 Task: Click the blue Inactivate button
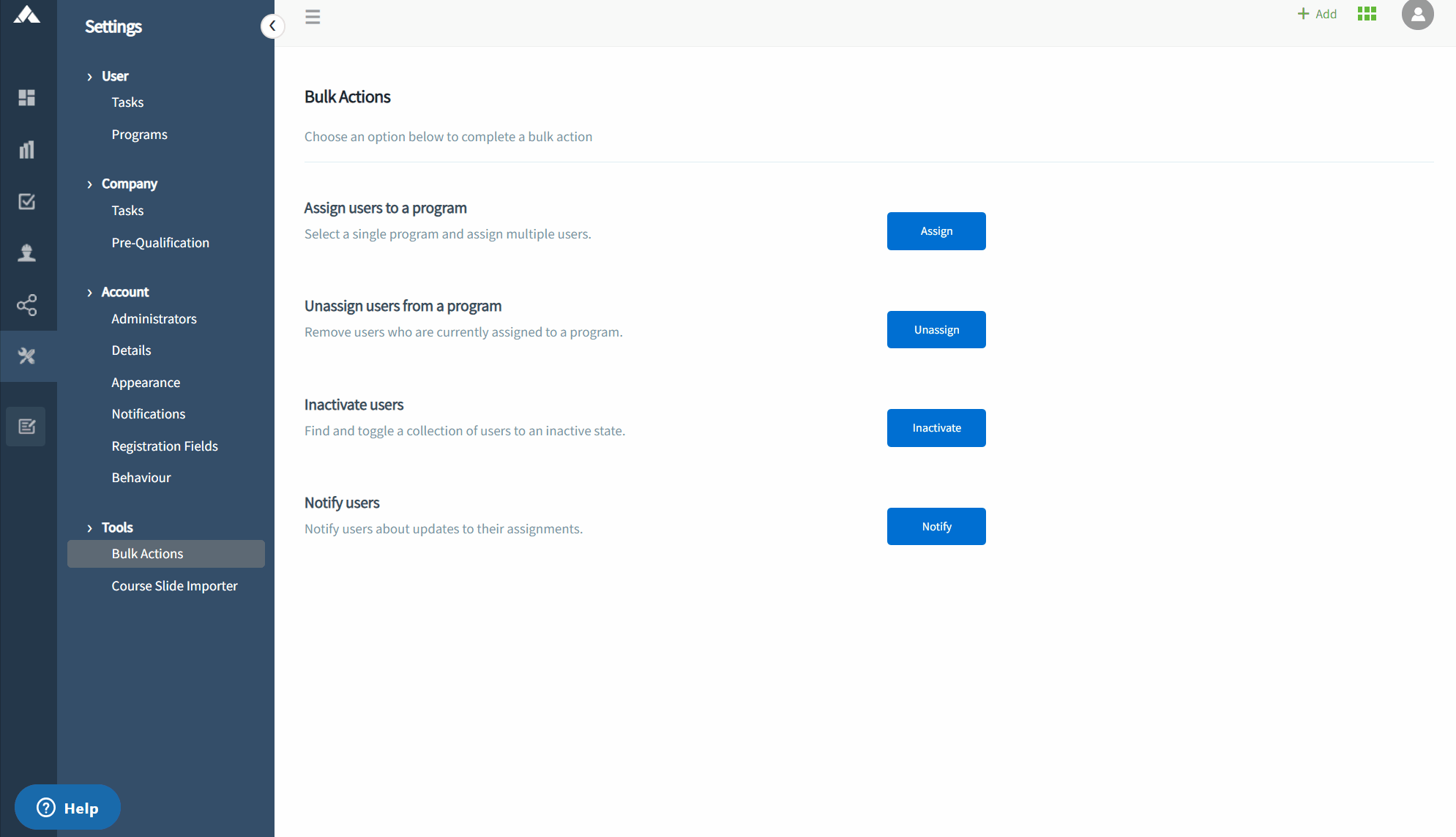936,428
